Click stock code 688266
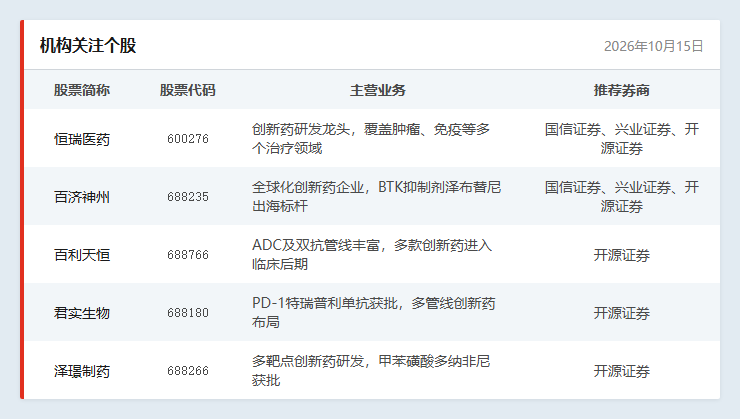 (188, 371)
